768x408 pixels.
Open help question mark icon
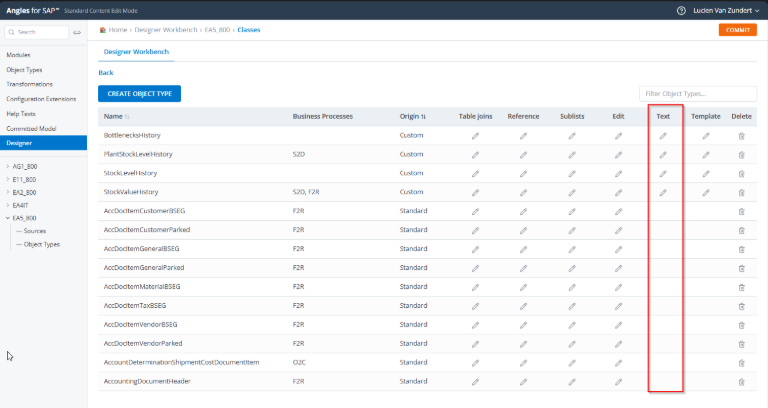pyautogui.click(x=681, y=10)
